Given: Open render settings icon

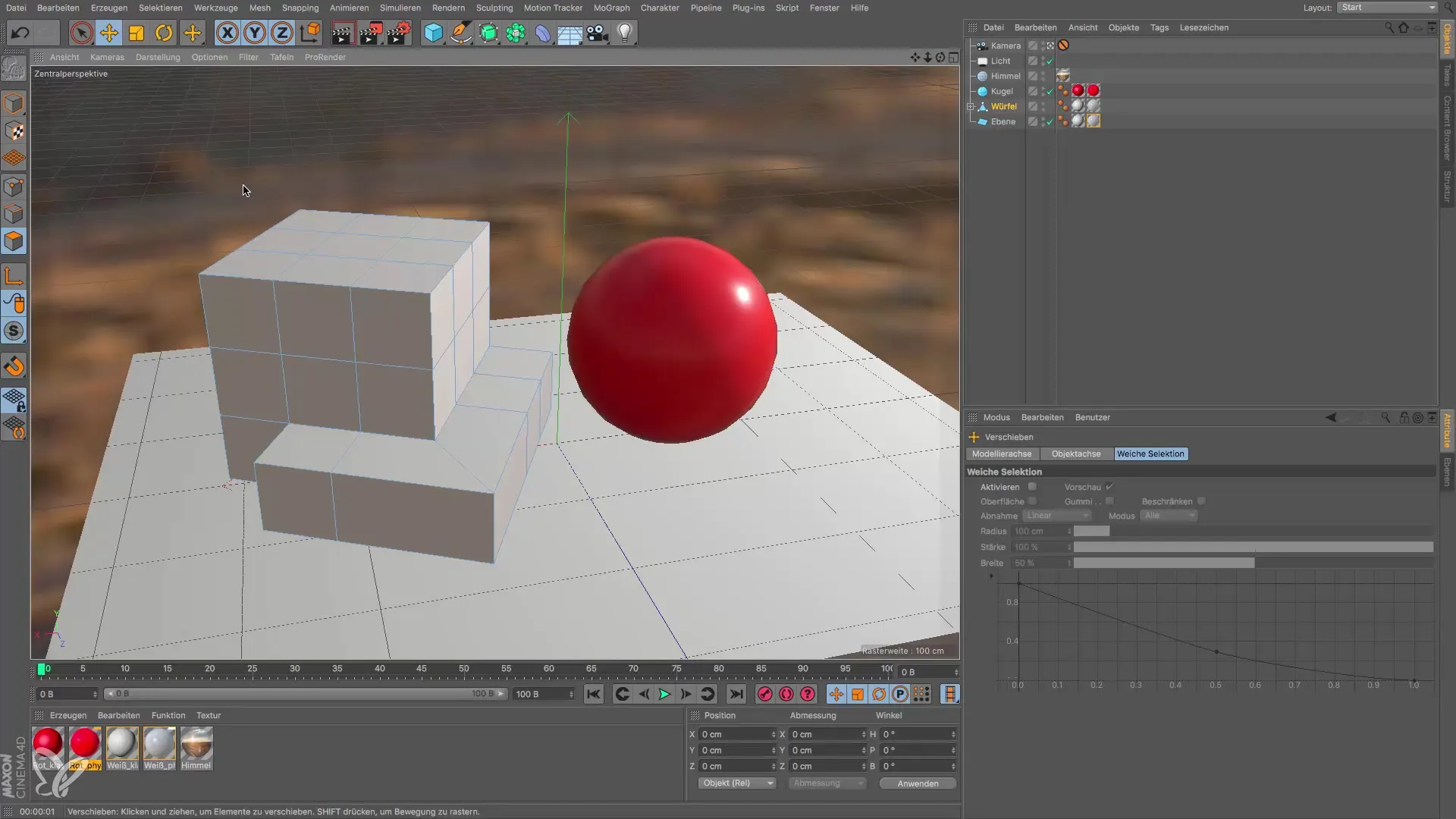Looking at the screenshot, I should click(x=399, y=33).
